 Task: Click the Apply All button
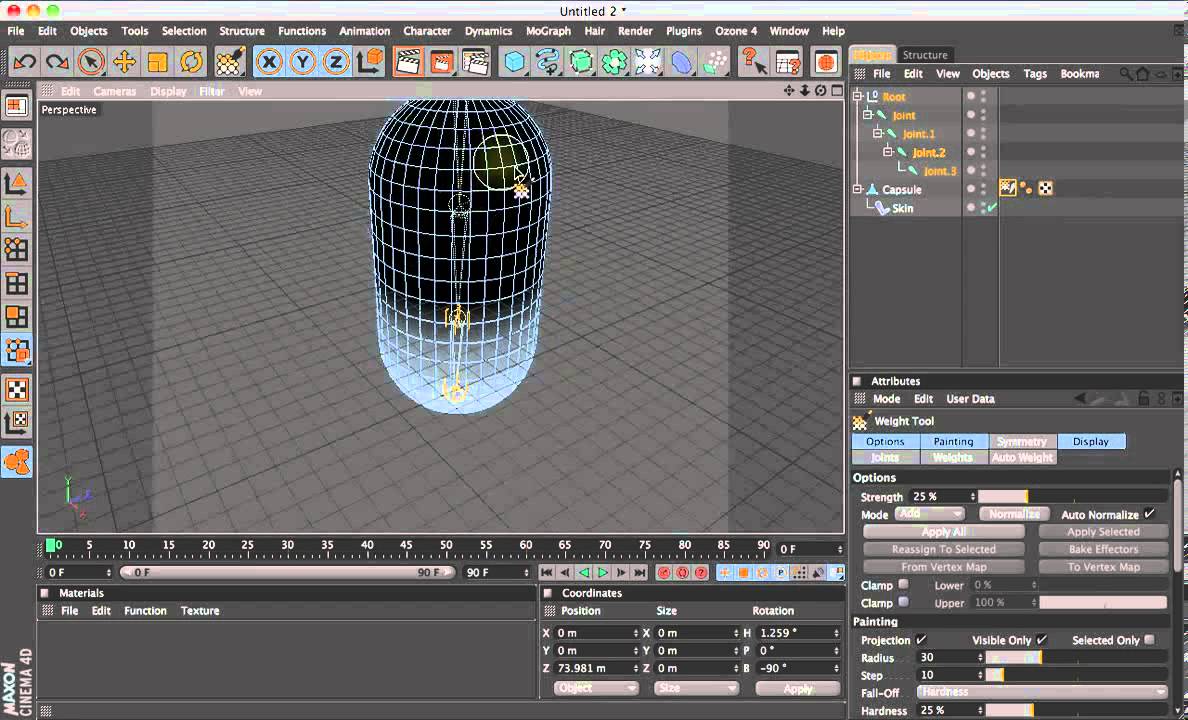[943, 532]
